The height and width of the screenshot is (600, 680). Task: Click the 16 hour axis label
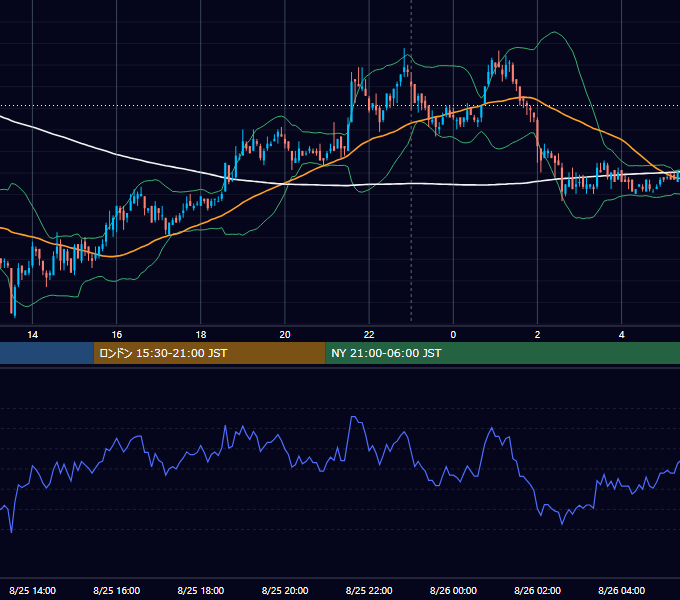pyautogui.click(x=117, y=335)
